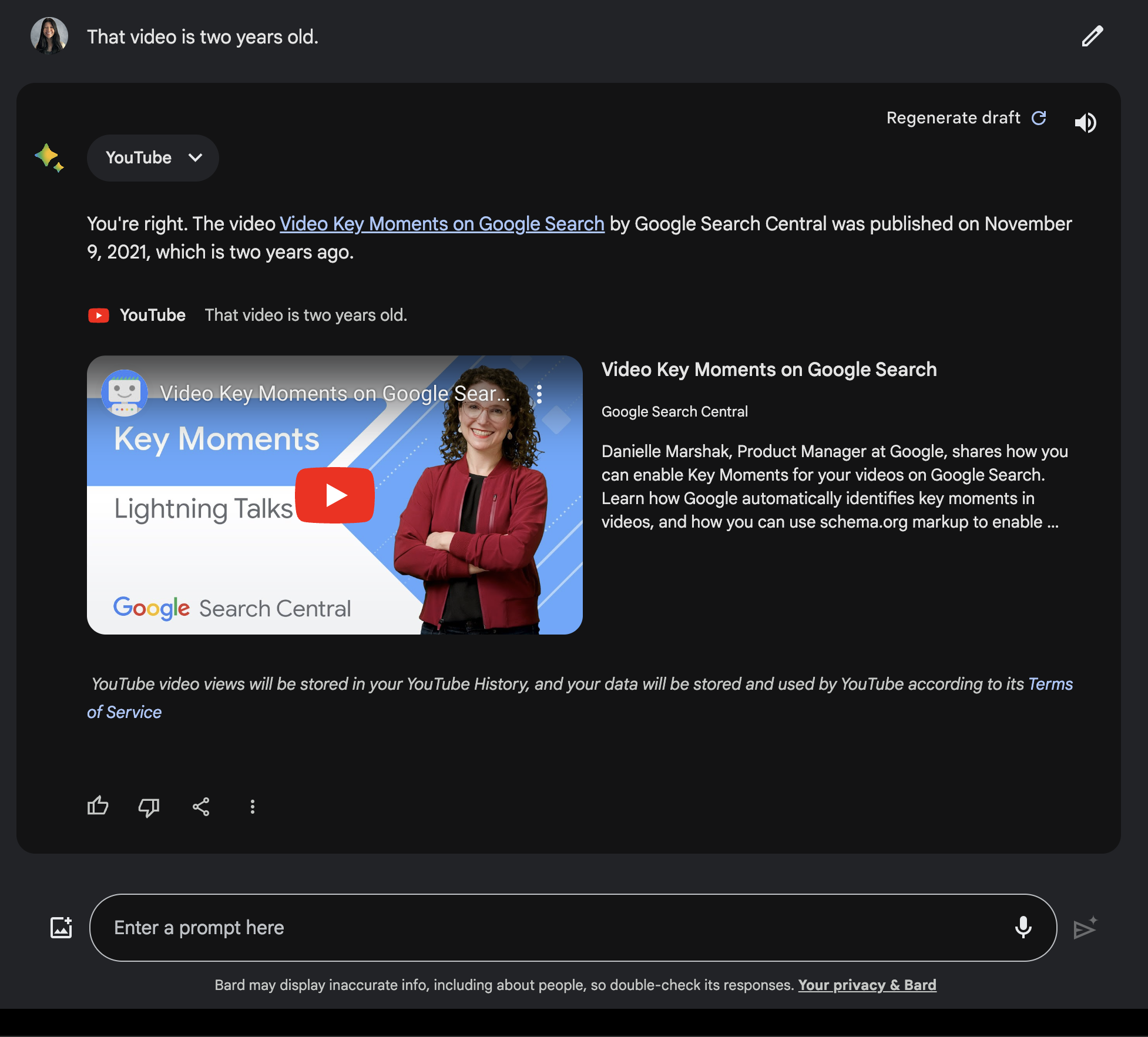The width and height of the screenshot is (1148, 1037).
Task: Click the pencil edit icon
Action: tap(1093, 36)
